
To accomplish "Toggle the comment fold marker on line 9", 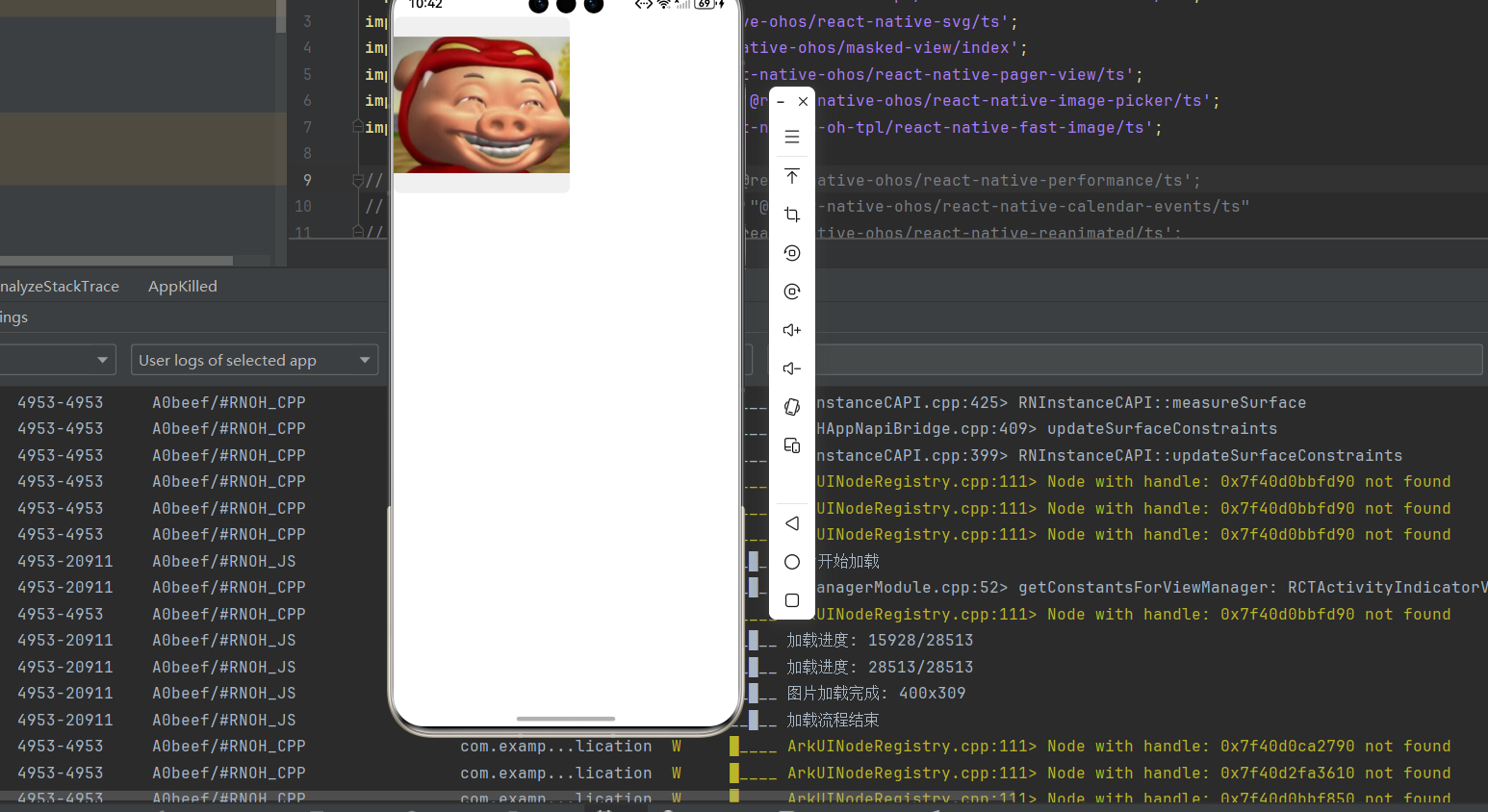I will pos(357,180).
